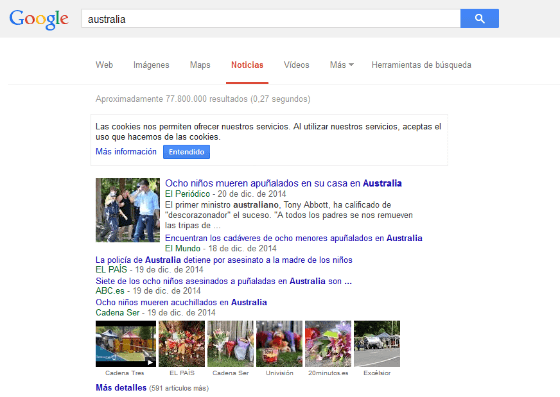The width and height of the screenshot is (560, 397).
Task: Play the Cadena Tres video thumbnail
Action: point(126,344)
